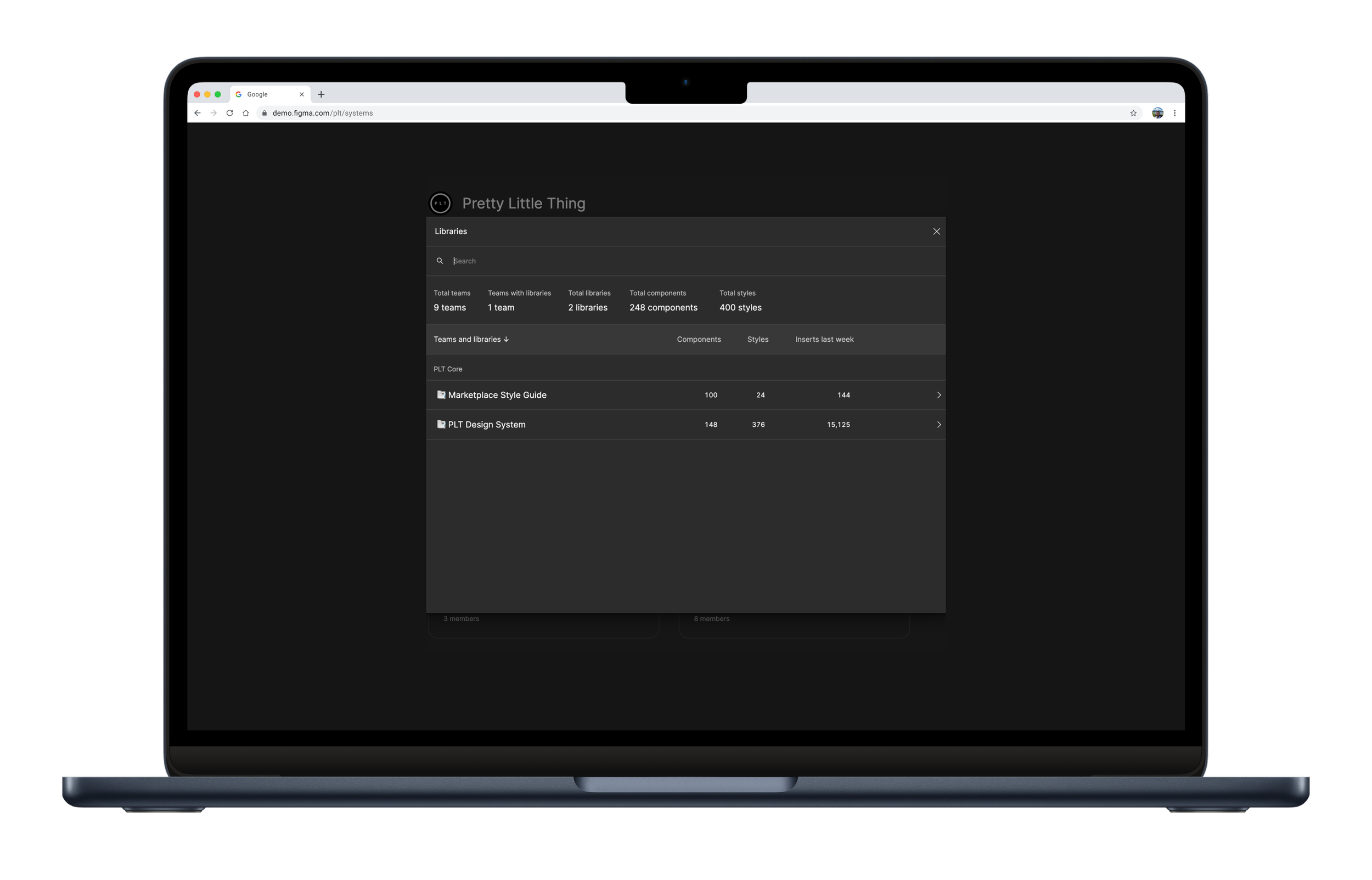1372x880 pixels.
Task: Click the file icon beside PLT Design System
Action: [441, 424]
